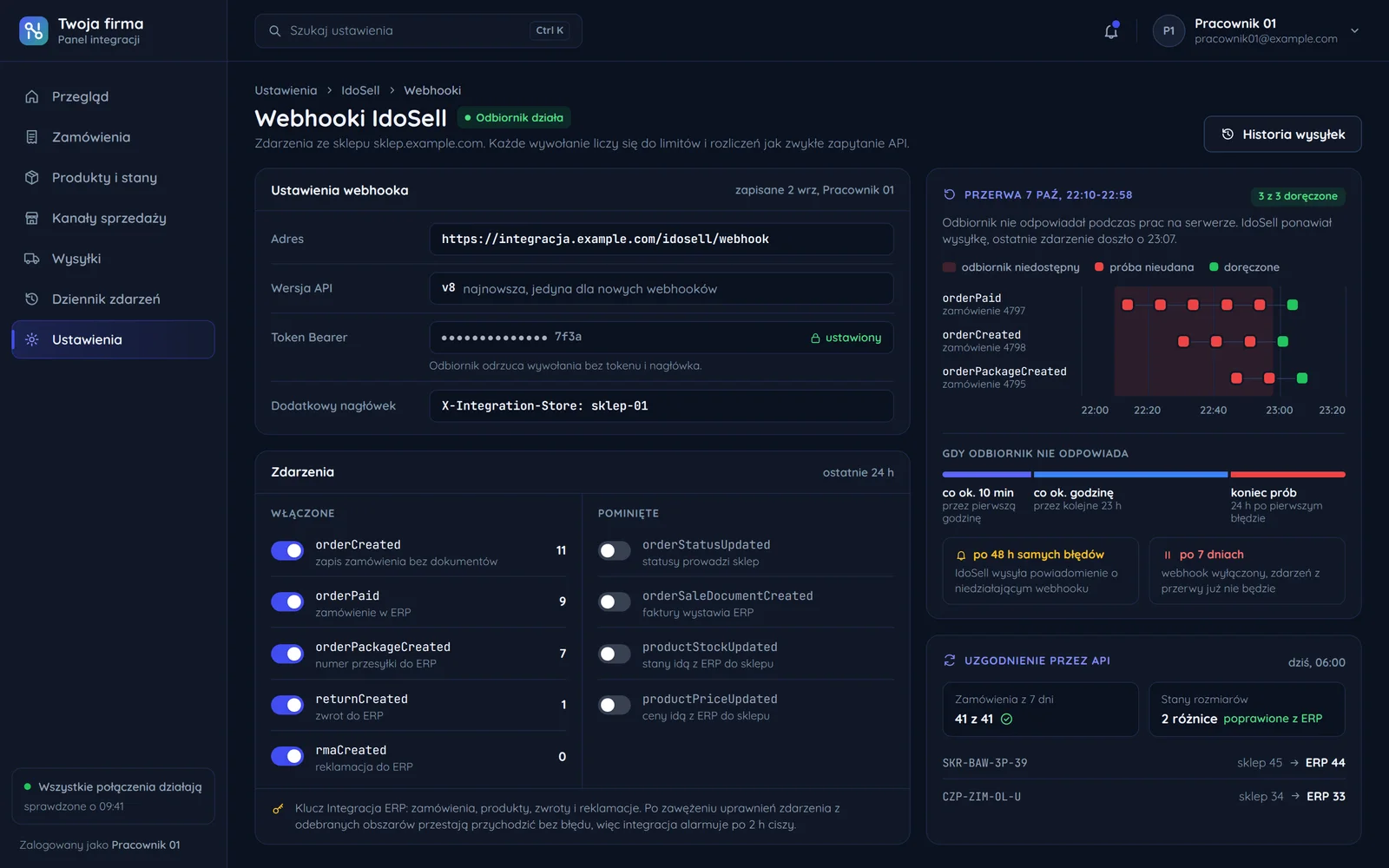Turn on orderSaleDocumentCreated event
The width and height of the screenshot is (1389, 868).
(615, 602)
